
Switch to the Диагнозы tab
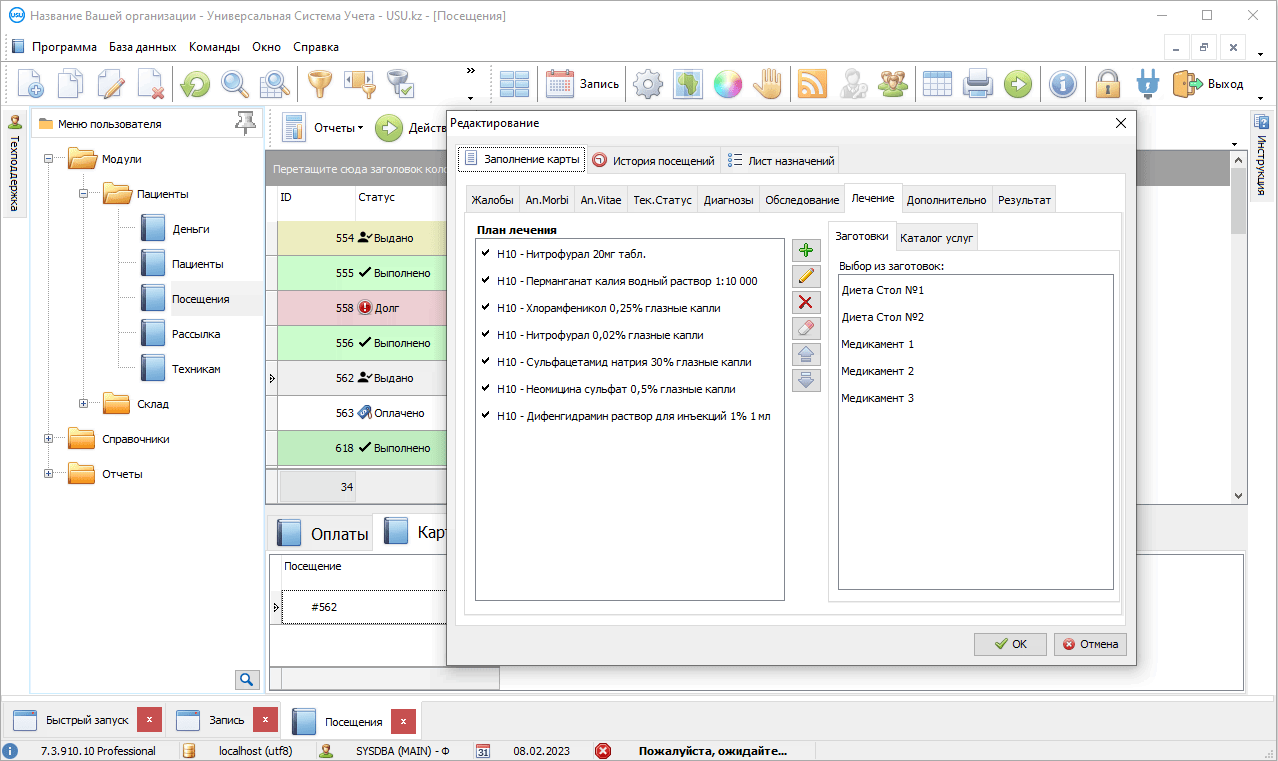pyautogui.click(x=728, y=200)
